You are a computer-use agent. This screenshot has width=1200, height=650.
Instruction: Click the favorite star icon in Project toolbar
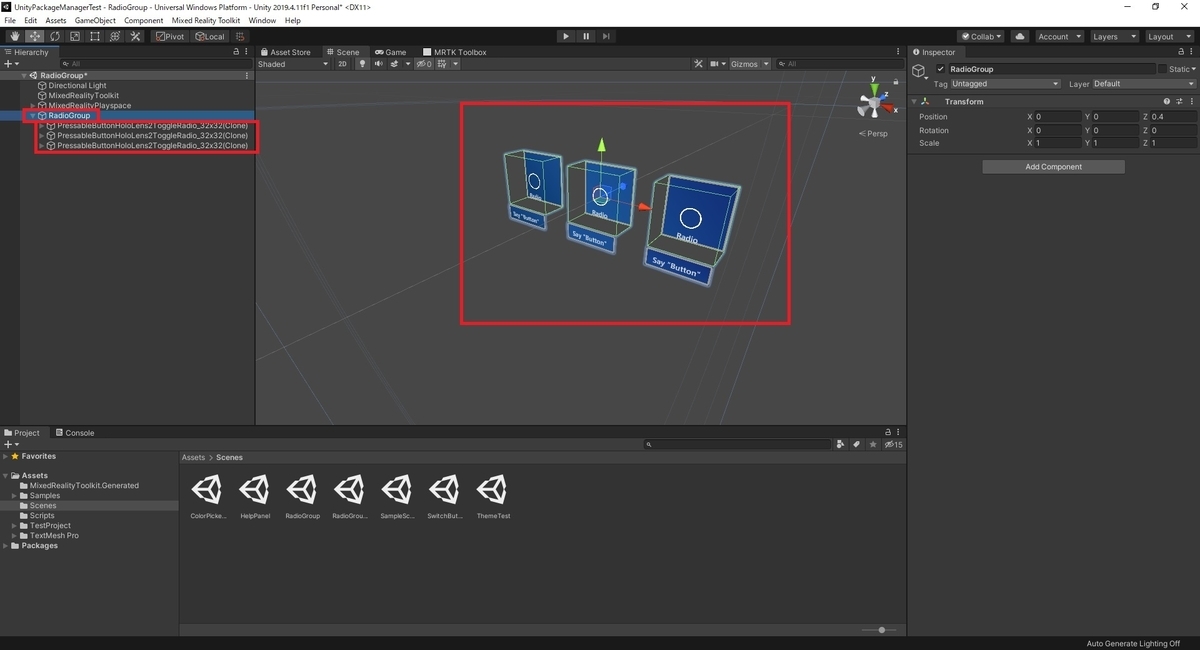873,444
